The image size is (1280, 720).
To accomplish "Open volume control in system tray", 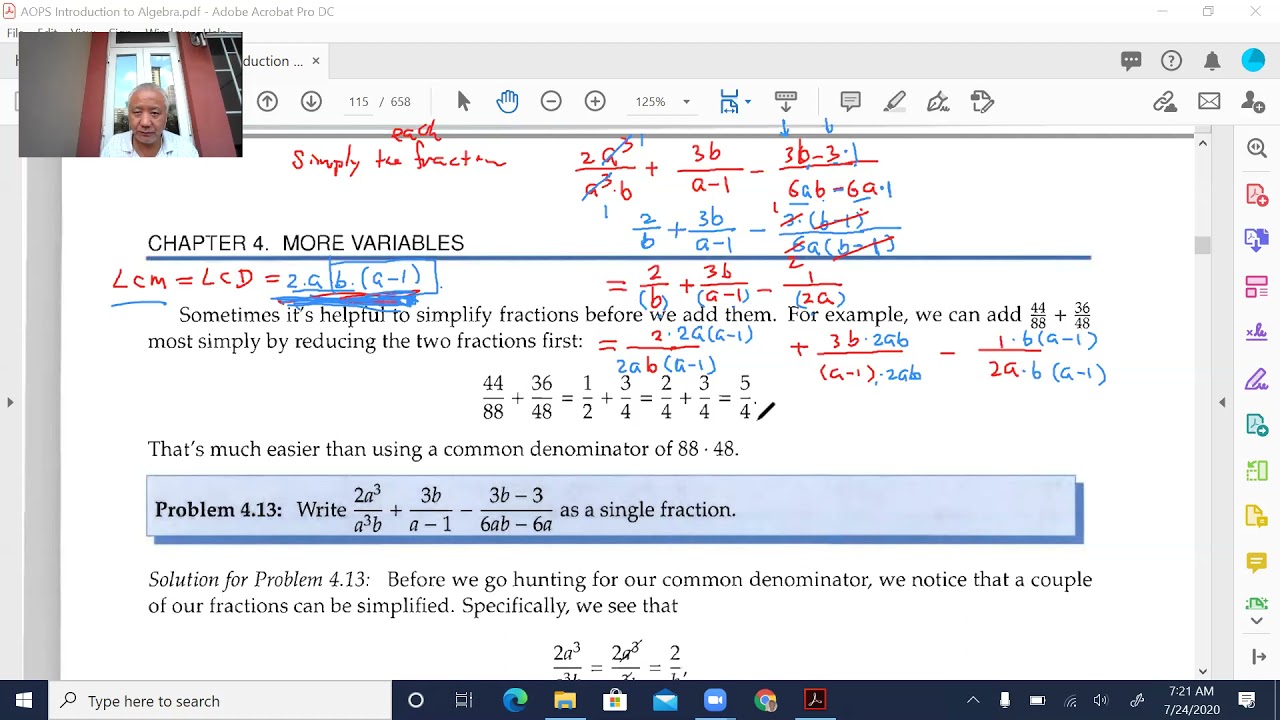I will tap(1101, 700).
